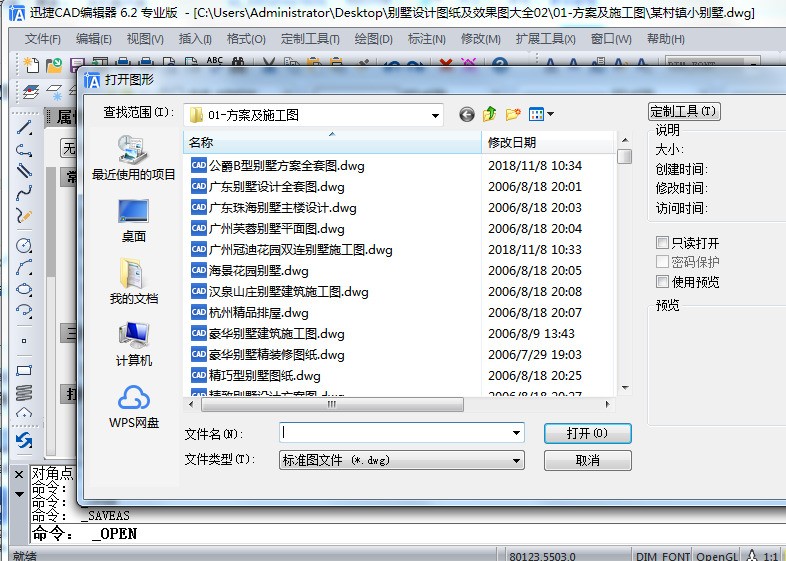Open the view menu dropdown arrow

pyautogui.click(x=550, y=115)
